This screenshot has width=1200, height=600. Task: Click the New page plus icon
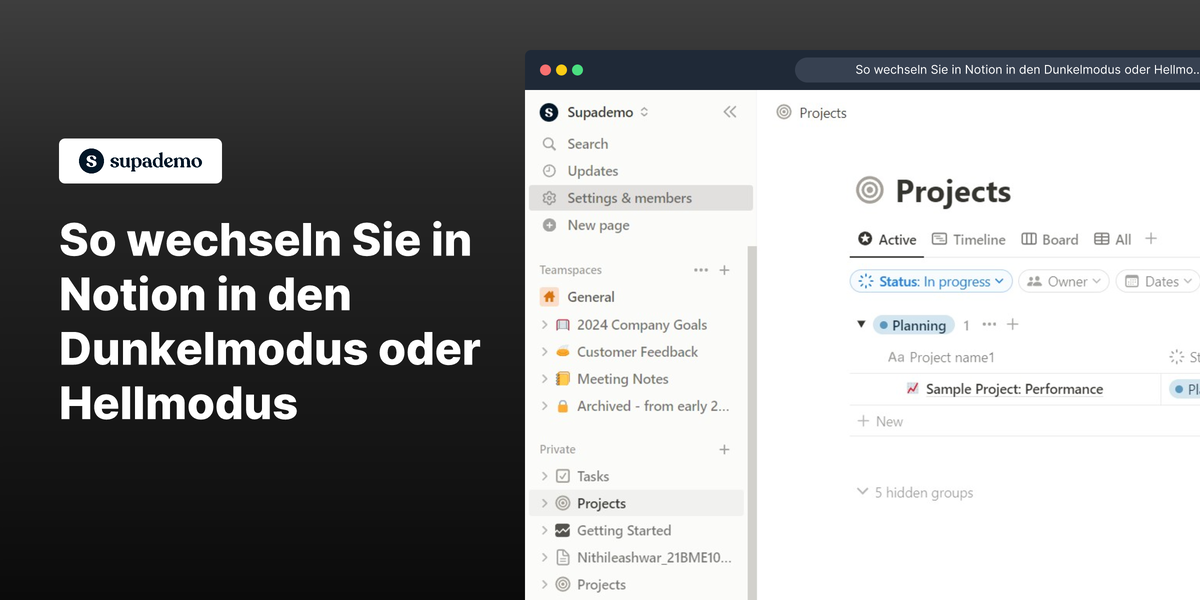pos(550,224)
